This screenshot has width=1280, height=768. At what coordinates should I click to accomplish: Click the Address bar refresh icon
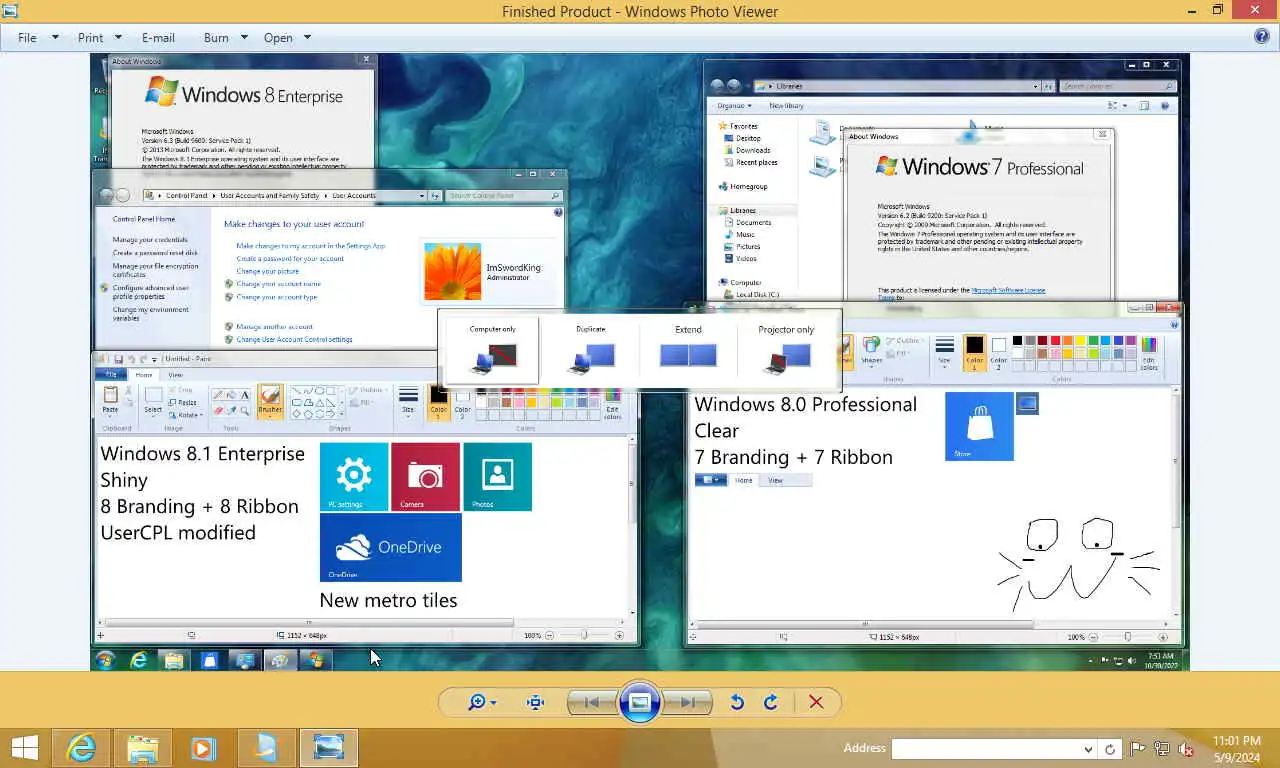point(1109,749)
